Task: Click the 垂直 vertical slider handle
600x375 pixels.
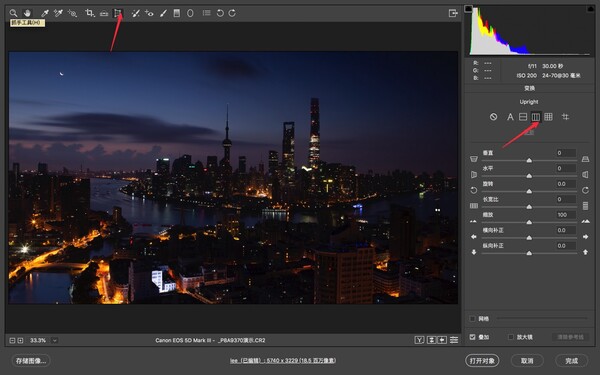Action: click(529, 160)
